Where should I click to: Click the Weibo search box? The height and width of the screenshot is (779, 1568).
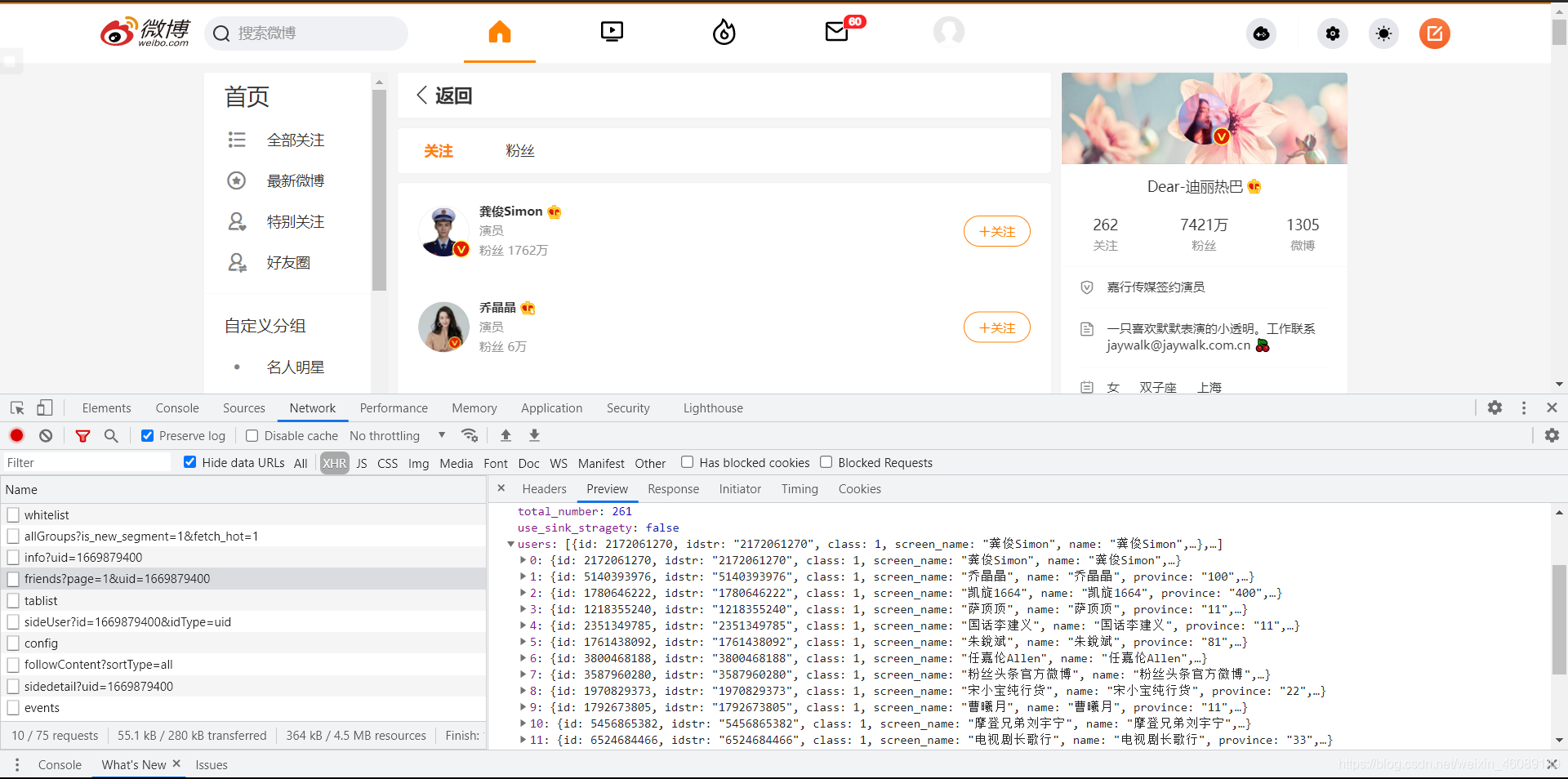(306, 33)
